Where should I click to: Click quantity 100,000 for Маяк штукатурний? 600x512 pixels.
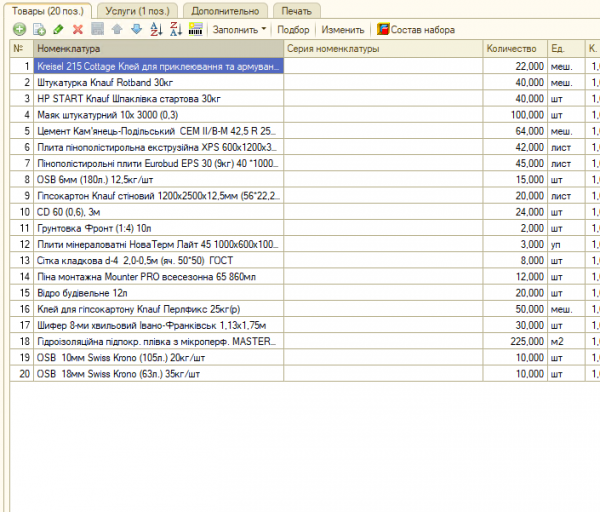515,115
